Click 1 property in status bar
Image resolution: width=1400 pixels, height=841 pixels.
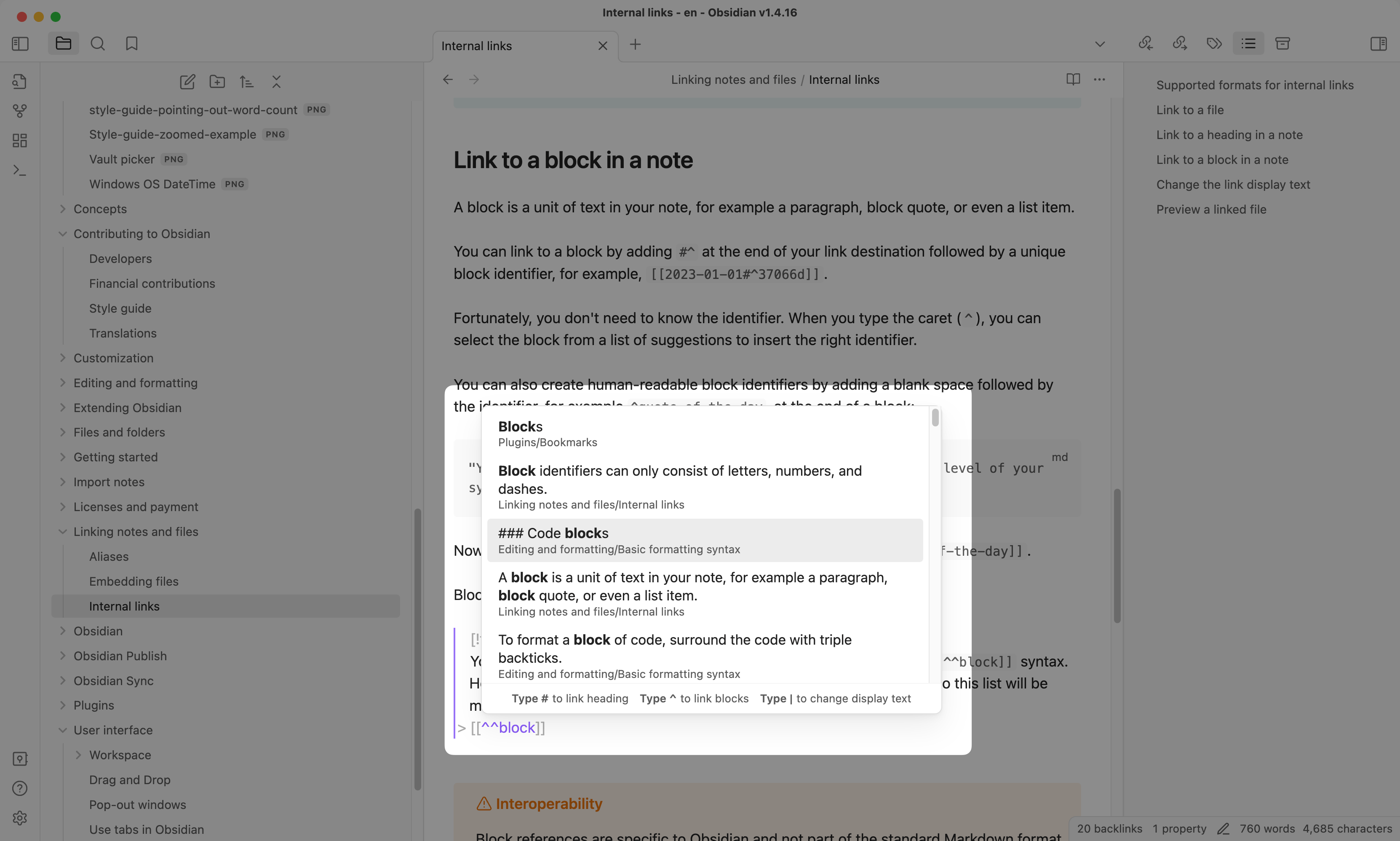(1180, 828)
